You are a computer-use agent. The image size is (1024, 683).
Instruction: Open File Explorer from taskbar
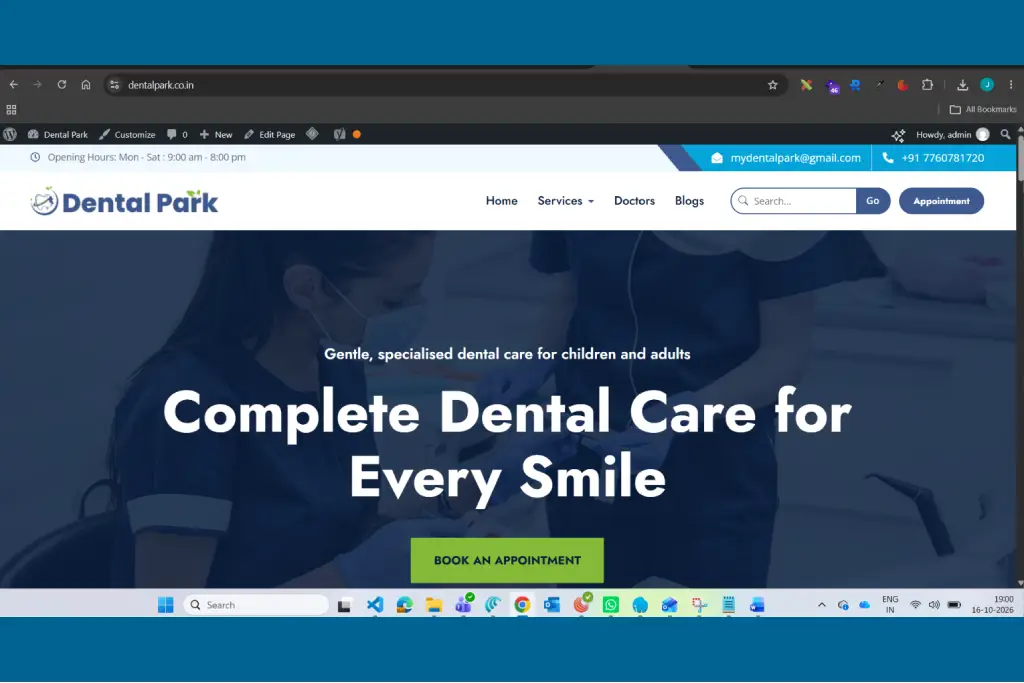pyautogui.click(x=434, y=605)
